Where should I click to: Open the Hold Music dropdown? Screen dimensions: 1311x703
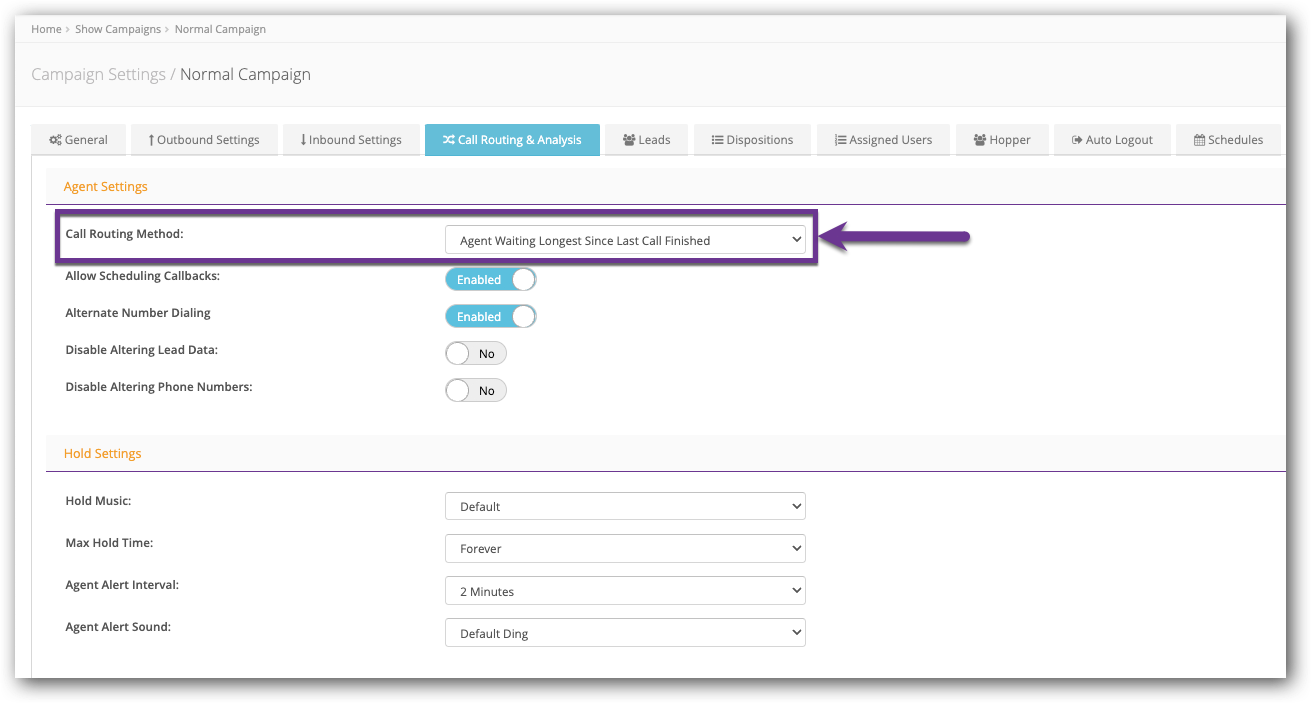coord(625,506)
